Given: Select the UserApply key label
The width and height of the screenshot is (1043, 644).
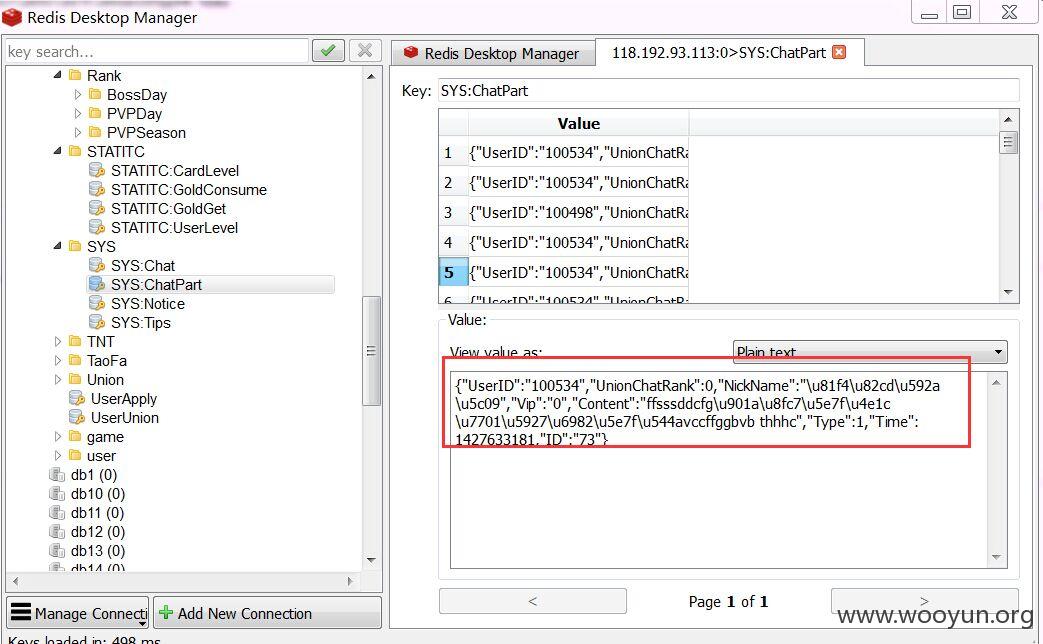Looking at the screenshot, I should pyautogui.click(x=124, y=399).
